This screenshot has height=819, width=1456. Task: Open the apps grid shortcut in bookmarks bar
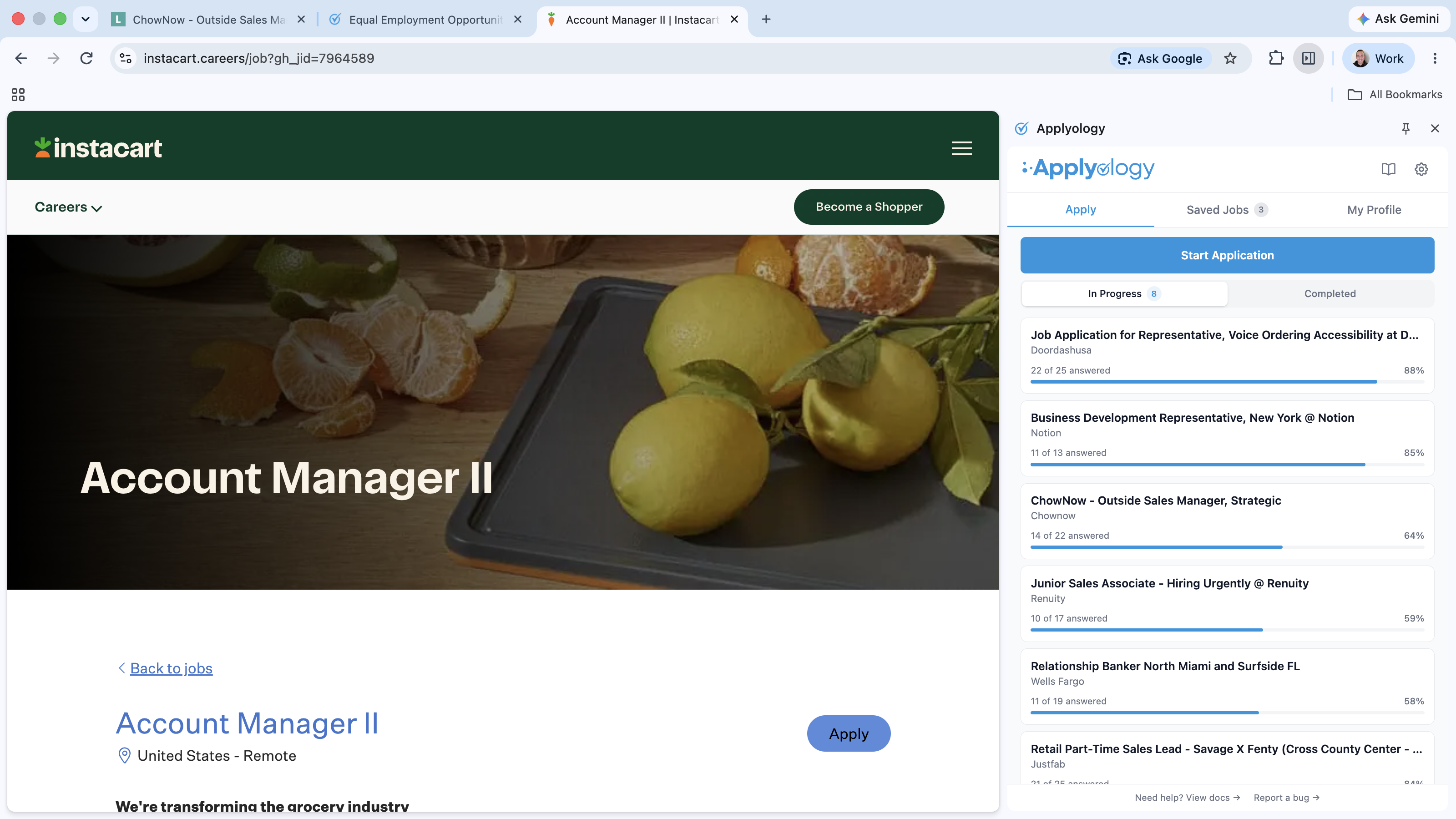(18, 94)
